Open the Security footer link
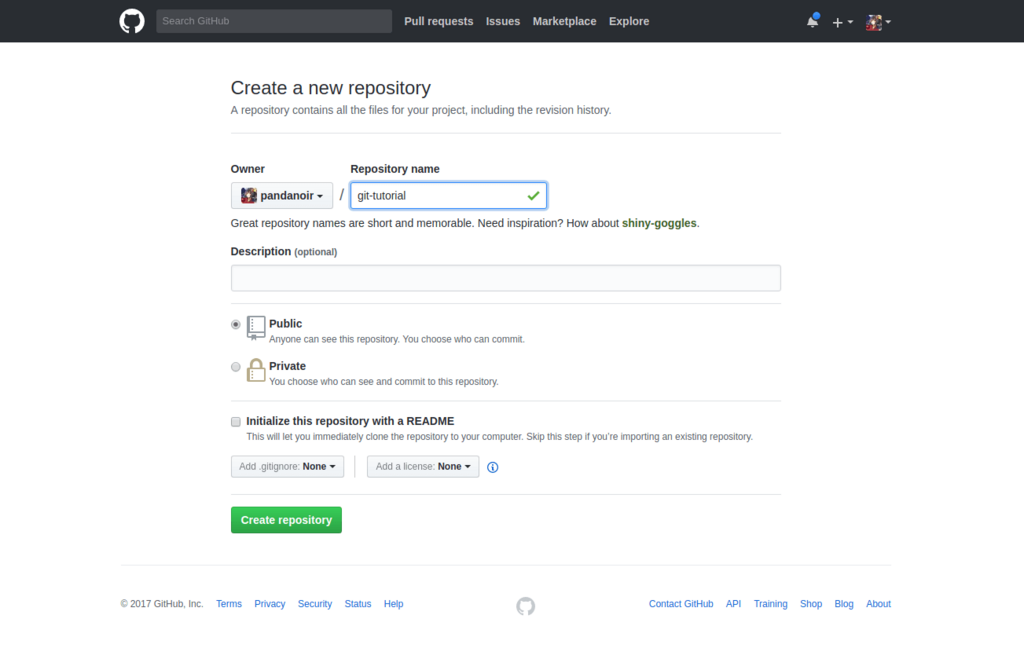This screenshot has width=1024, height=659. click(315, 603)
